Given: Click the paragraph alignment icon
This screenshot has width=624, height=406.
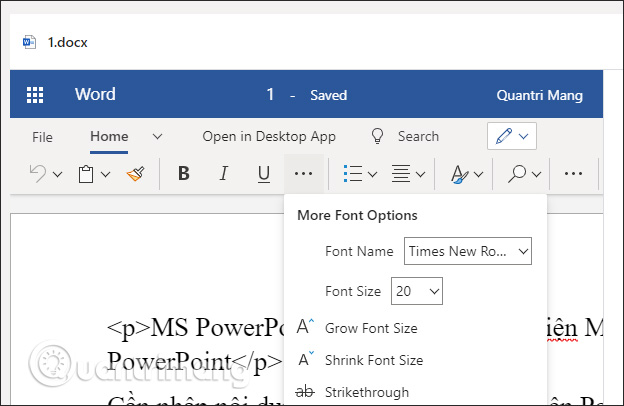Looking at the screenshot, I should (x=401, y=174).
